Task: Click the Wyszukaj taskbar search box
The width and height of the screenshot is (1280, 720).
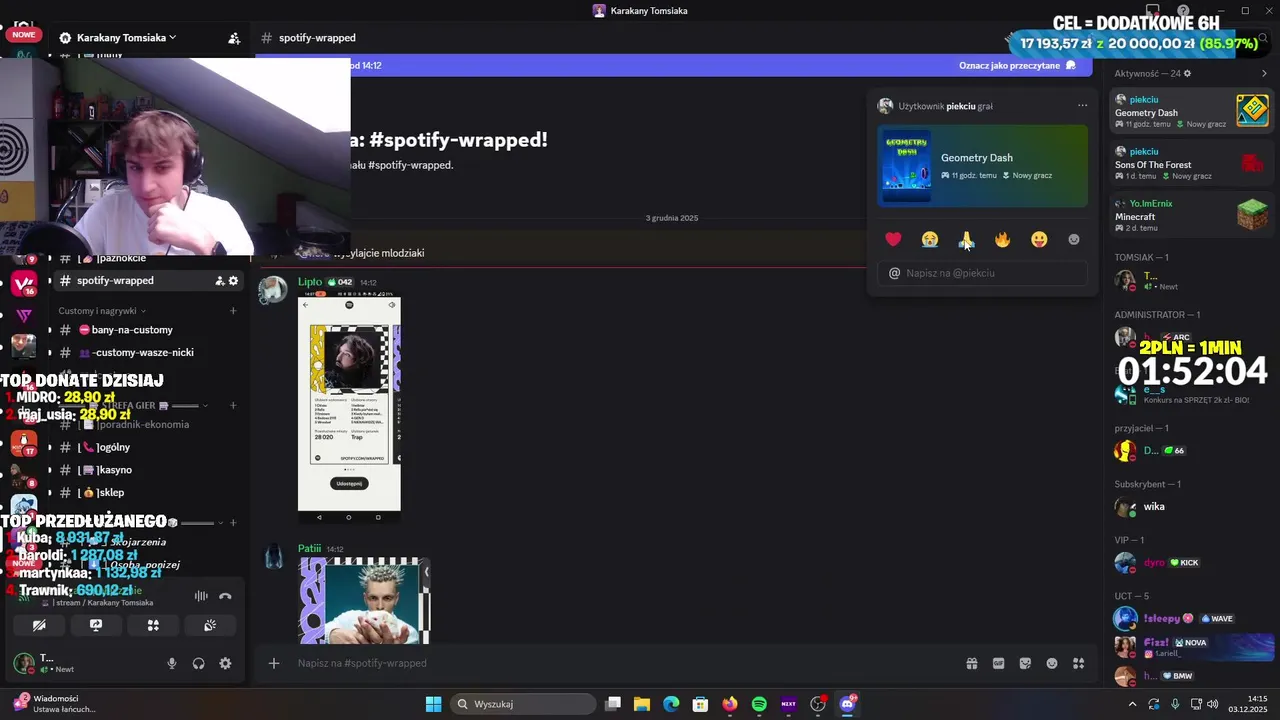Action: tap(523, 704)
